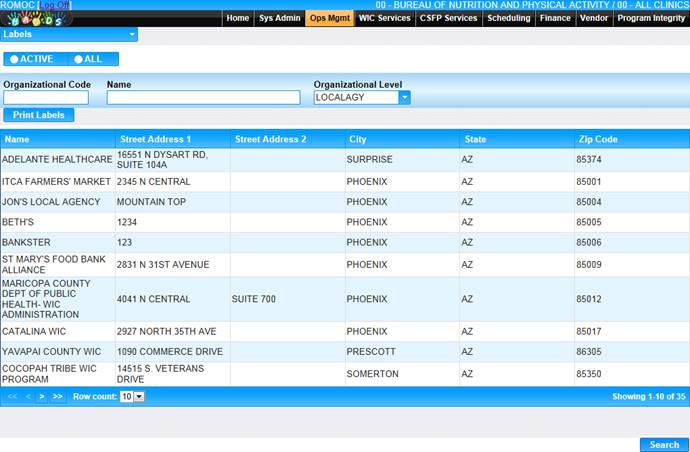Open the Organizational Level dropdown

pyautogui.click(x=404, y=98)
